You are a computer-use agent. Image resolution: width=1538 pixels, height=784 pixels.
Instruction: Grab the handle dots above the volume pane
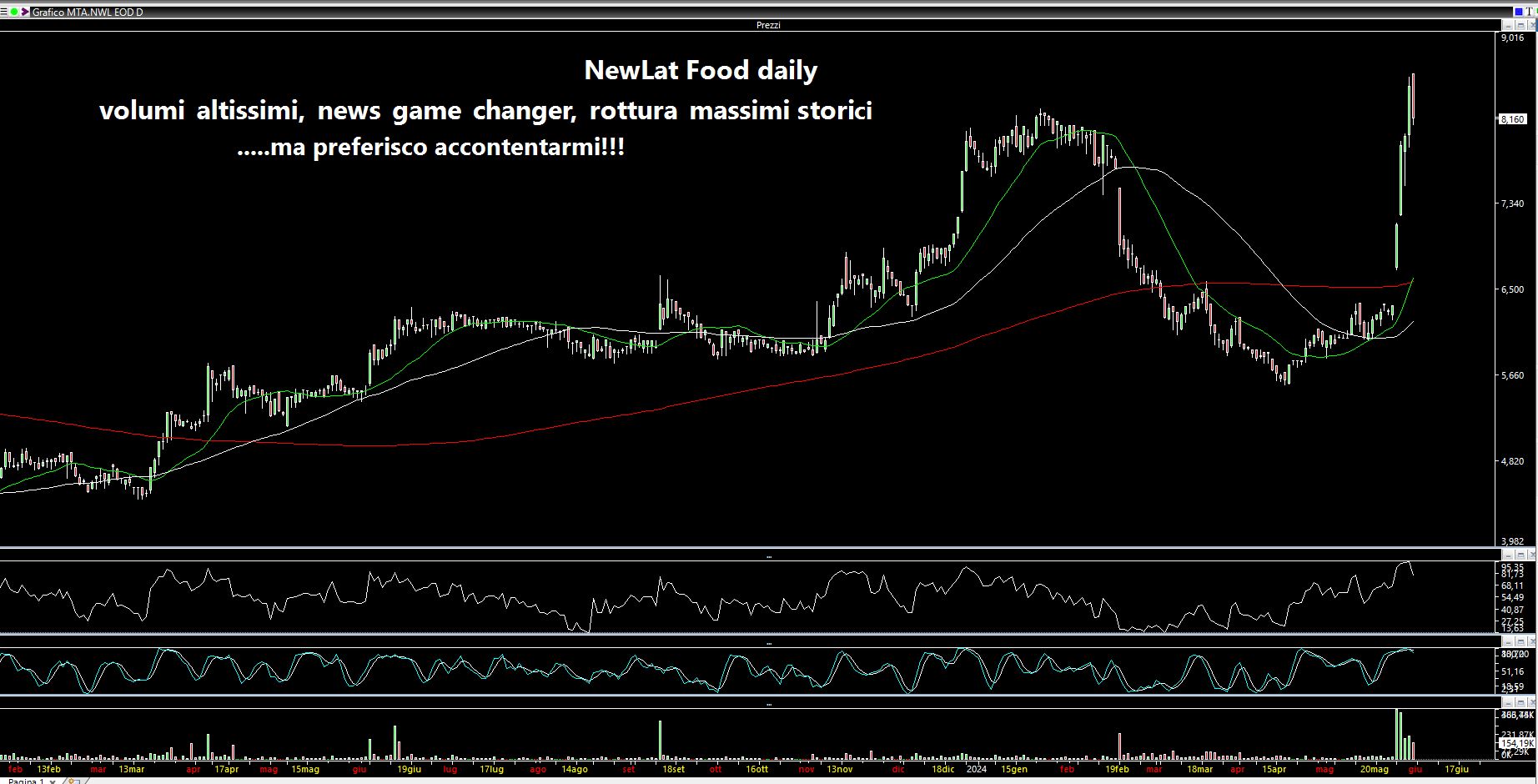point(768,704)
